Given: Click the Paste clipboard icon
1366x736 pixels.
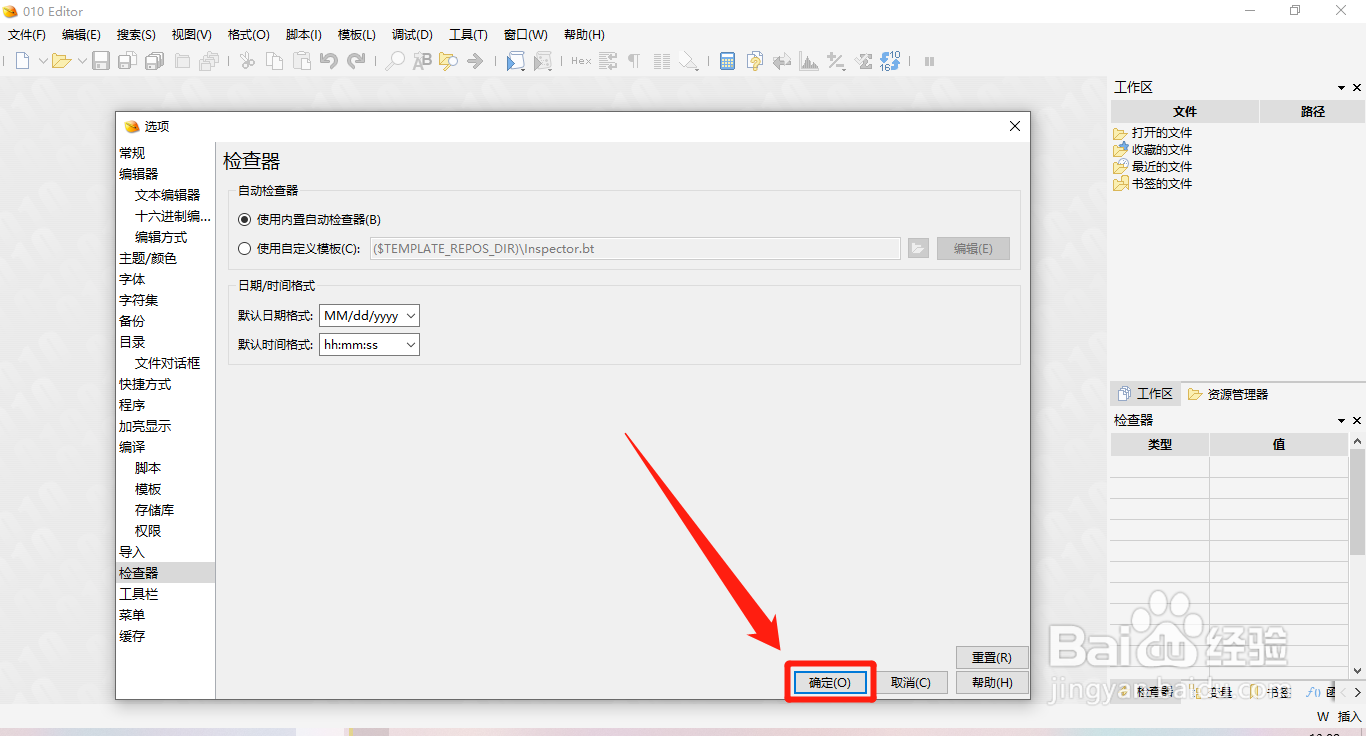Looking at the screenshot, I should coord(301,61).
